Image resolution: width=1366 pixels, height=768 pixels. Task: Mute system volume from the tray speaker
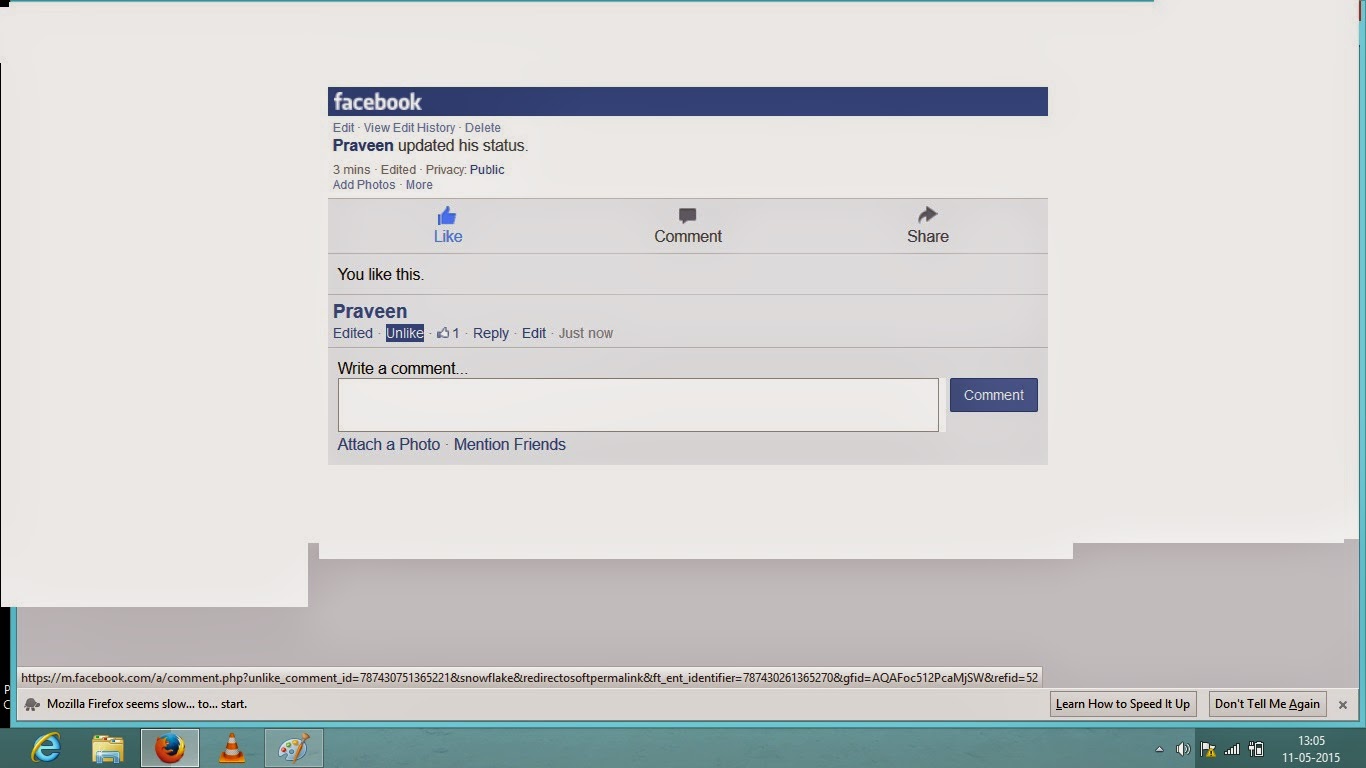point(1185,748)
